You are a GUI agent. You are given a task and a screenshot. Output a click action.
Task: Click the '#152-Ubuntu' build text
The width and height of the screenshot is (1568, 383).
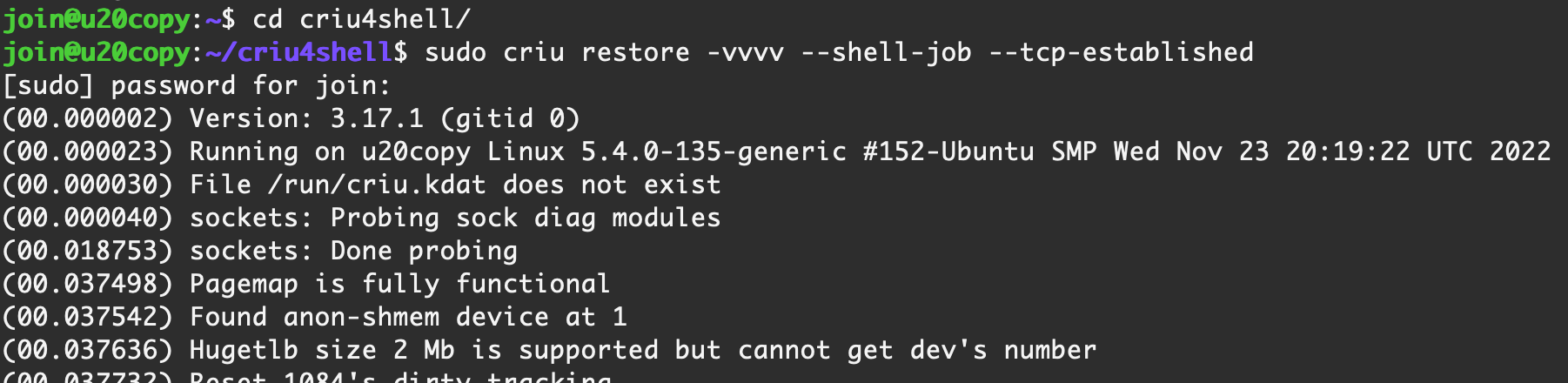pos(948,151)
